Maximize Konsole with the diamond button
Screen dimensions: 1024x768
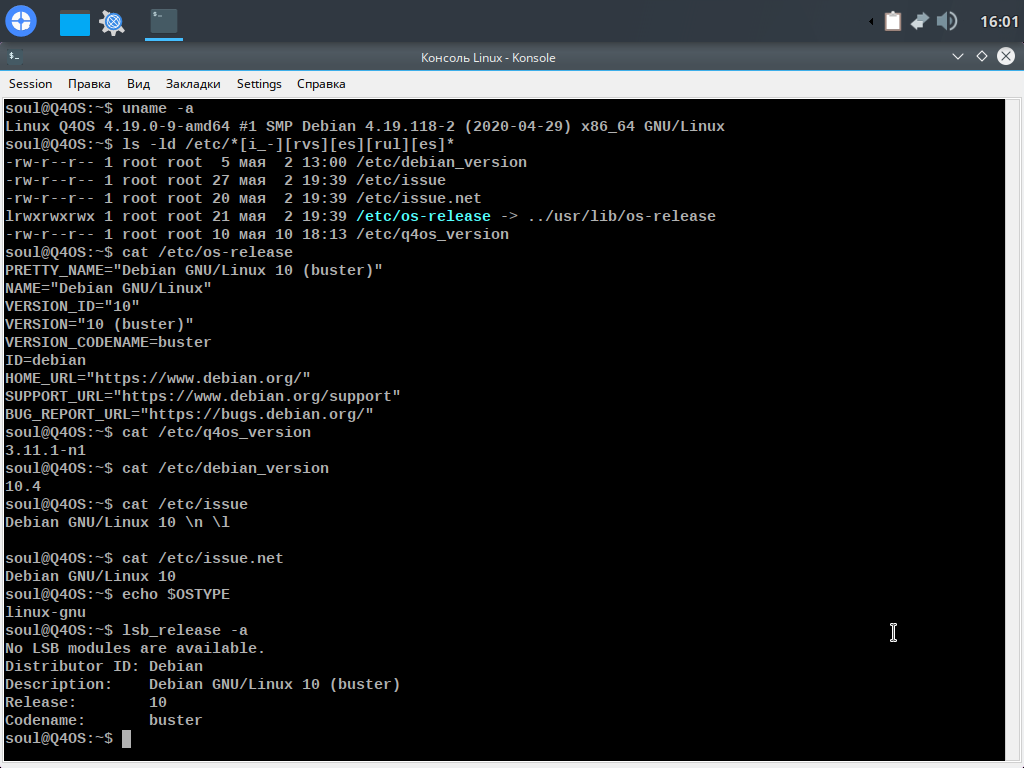[982, 57]
